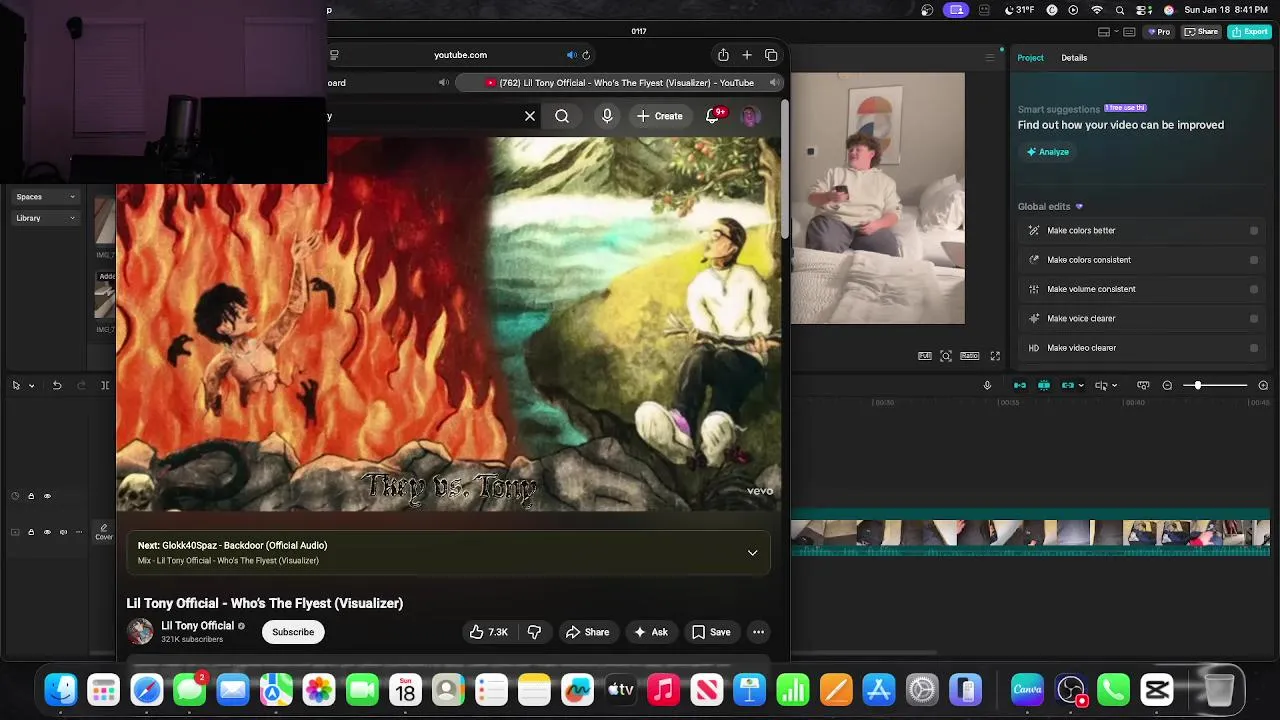This screenshot has height=720, width=1280.
Task: Click the preview zoom-to-fit icon
Action: click(x=946, y=356)
